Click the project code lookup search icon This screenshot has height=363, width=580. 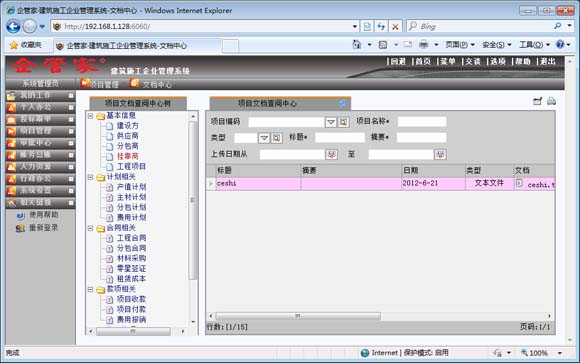point(343,122)
